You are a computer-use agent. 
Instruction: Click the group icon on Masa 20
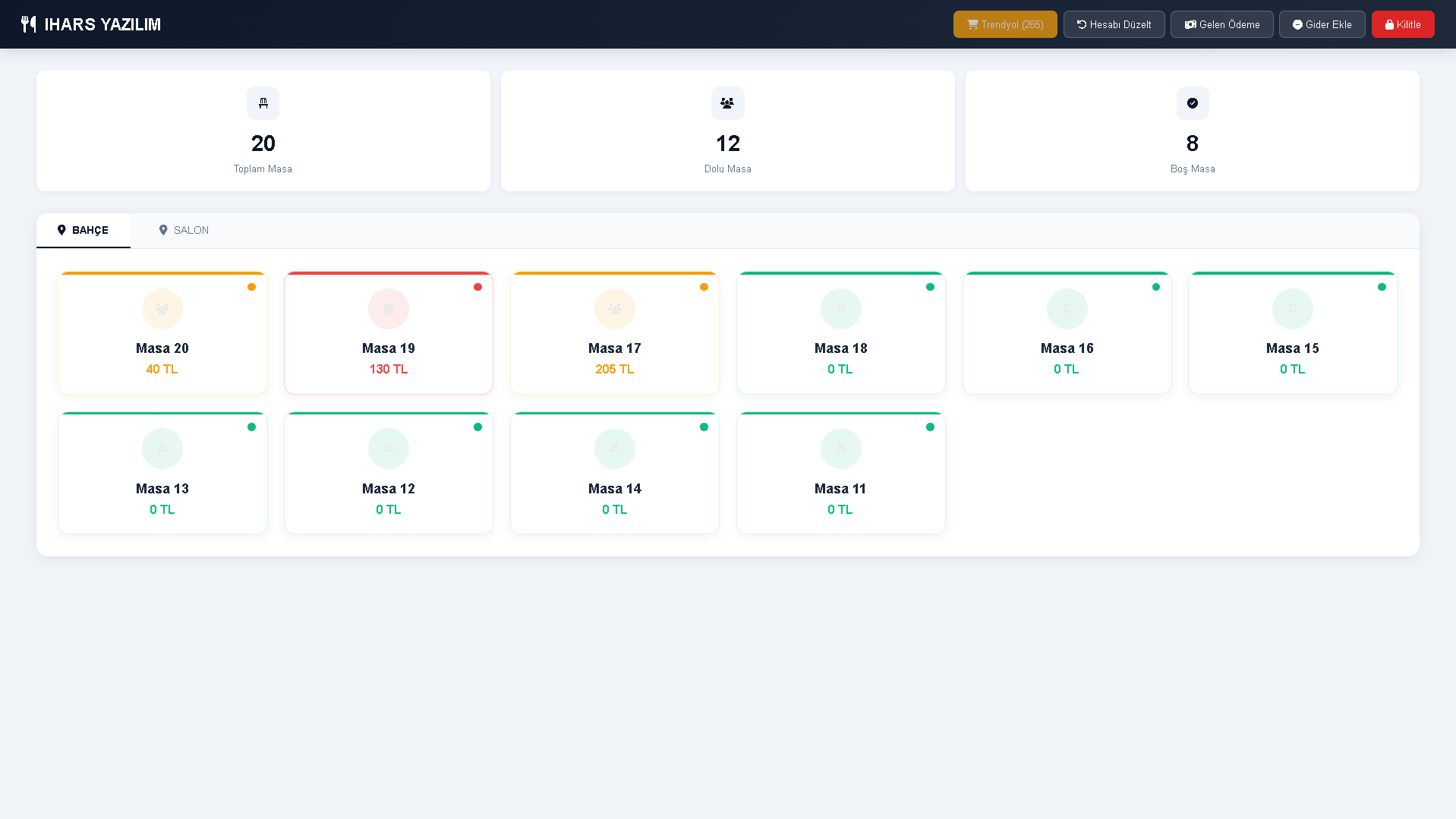click(x=162, y=309)
